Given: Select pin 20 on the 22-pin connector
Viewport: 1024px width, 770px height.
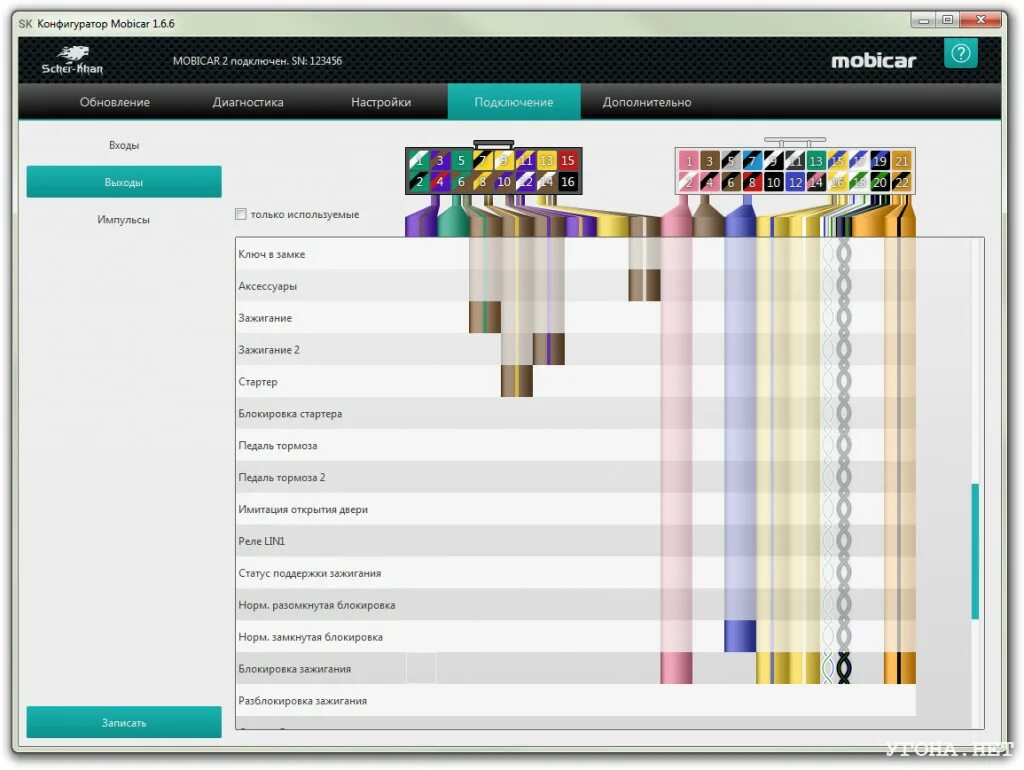Looking at the screenshot, I should click(880, 182).
